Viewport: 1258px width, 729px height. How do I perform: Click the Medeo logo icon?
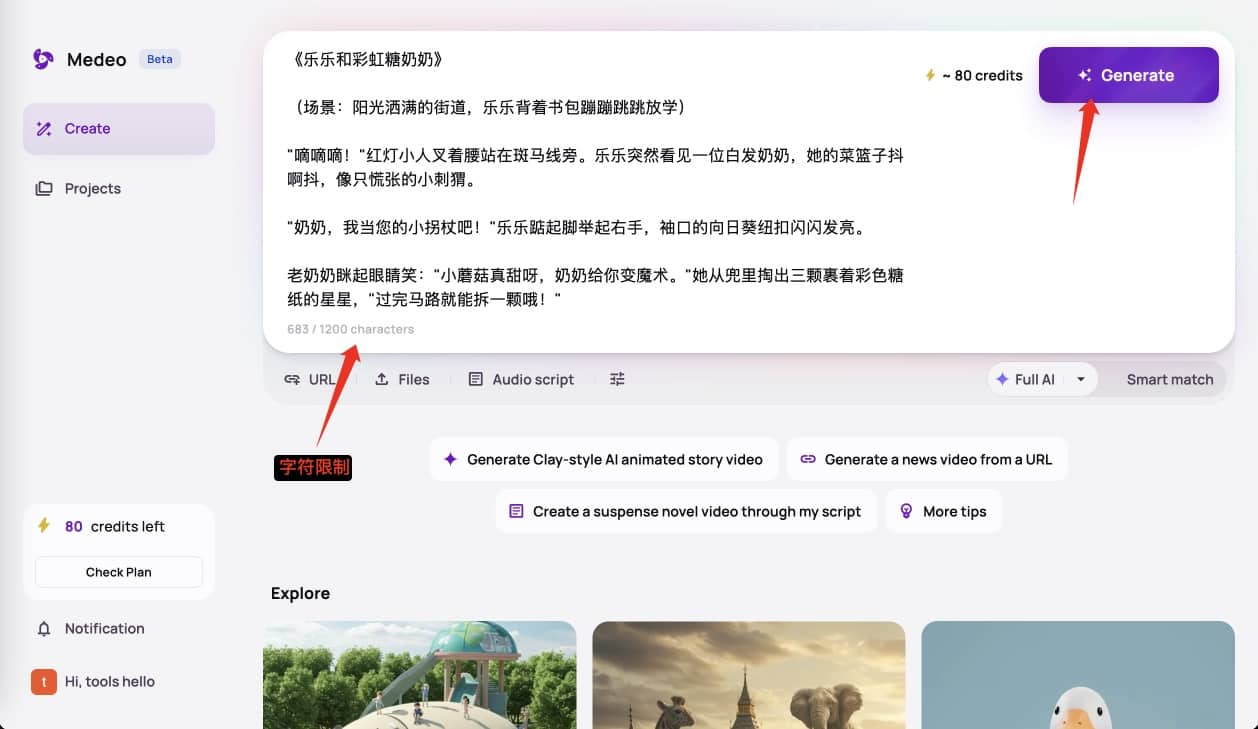click(x=43, y=59)
